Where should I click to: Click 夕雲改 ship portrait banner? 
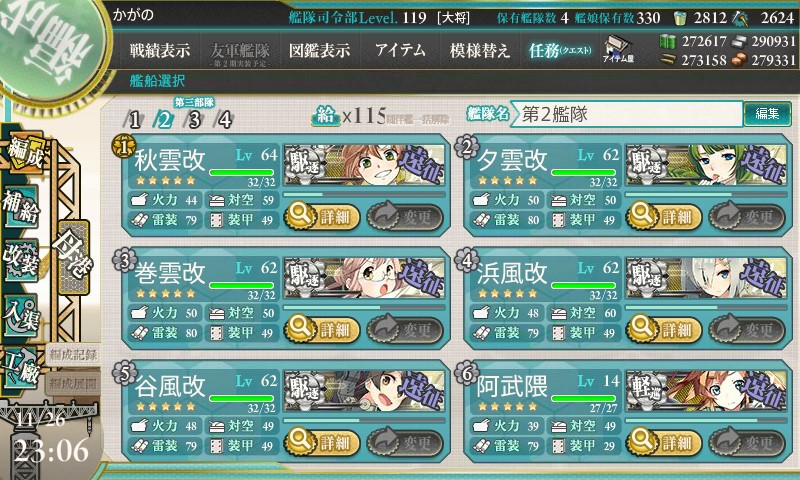[706, 164]
